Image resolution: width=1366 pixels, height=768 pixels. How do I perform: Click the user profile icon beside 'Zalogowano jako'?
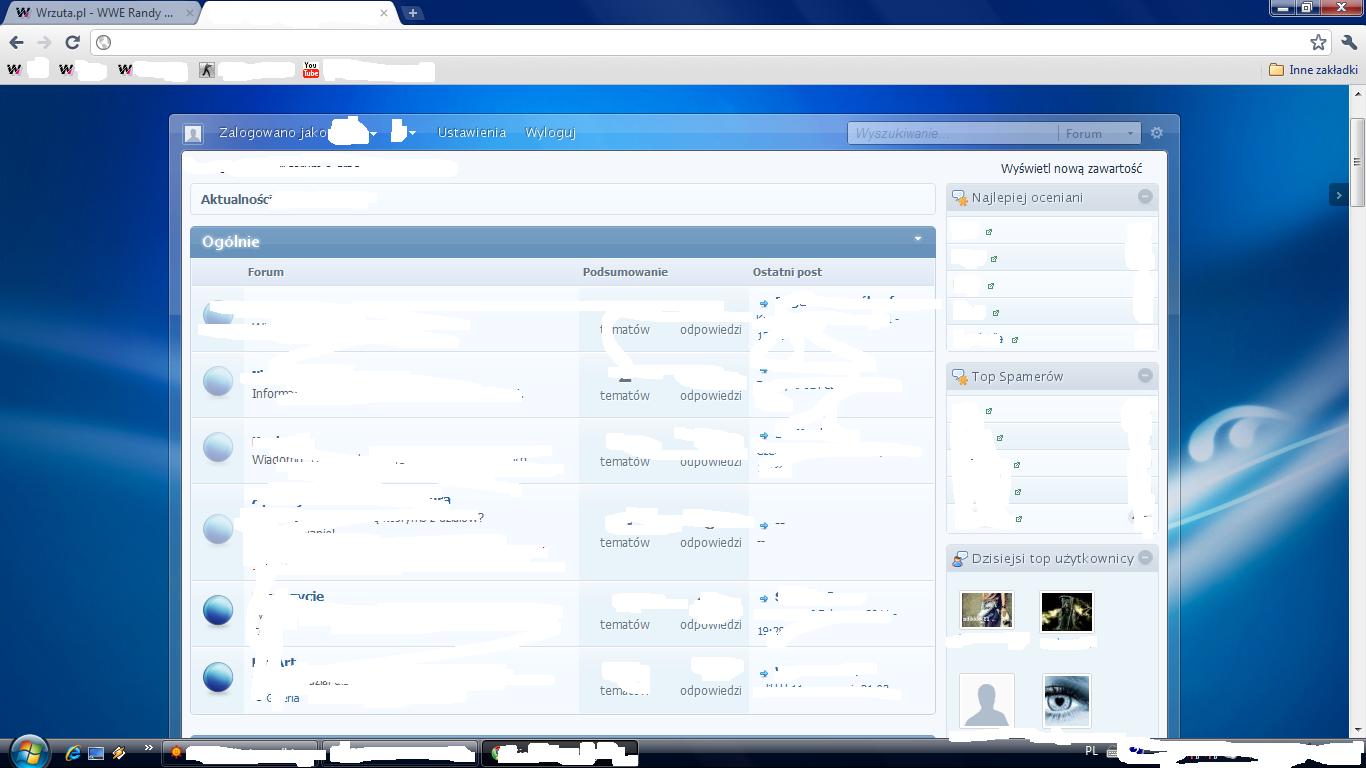click(x=193, y=133)
